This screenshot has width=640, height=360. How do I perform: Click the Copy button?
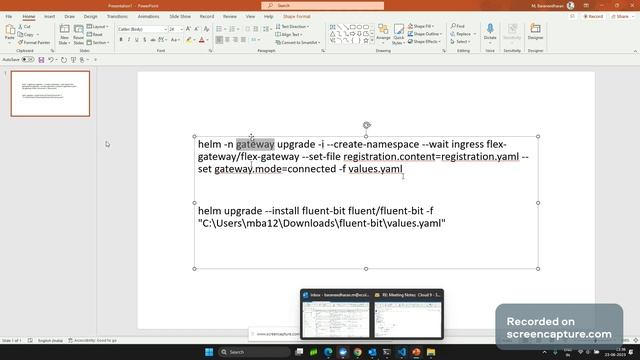26,35
